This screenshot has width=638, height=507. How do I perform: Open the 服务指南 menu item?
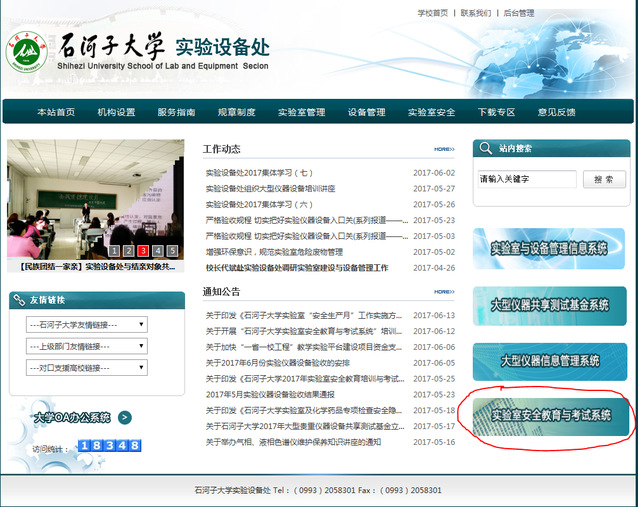pos(177,112)
